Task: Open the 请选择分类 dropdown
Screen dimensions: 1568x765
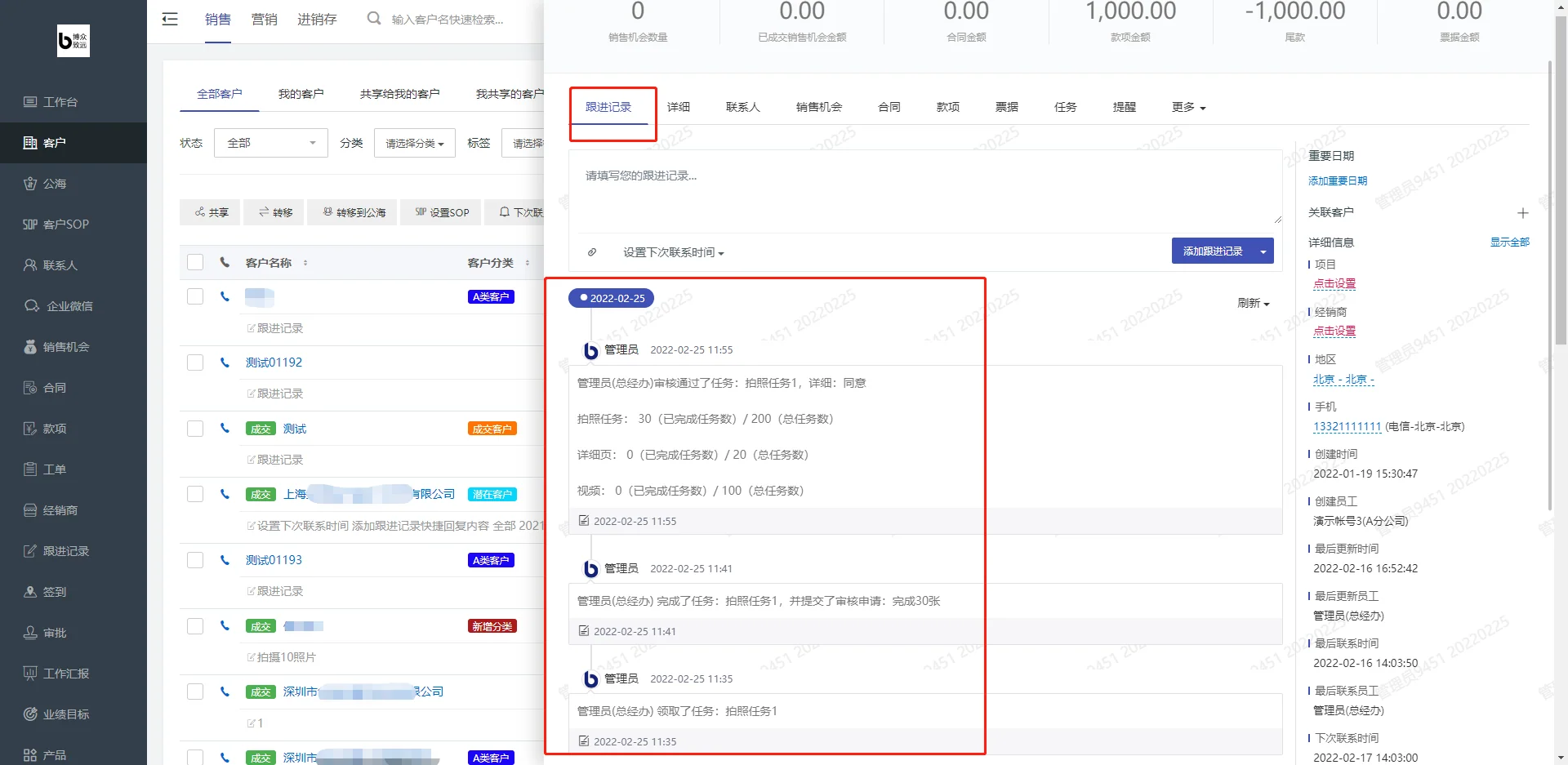Action: 415,143
